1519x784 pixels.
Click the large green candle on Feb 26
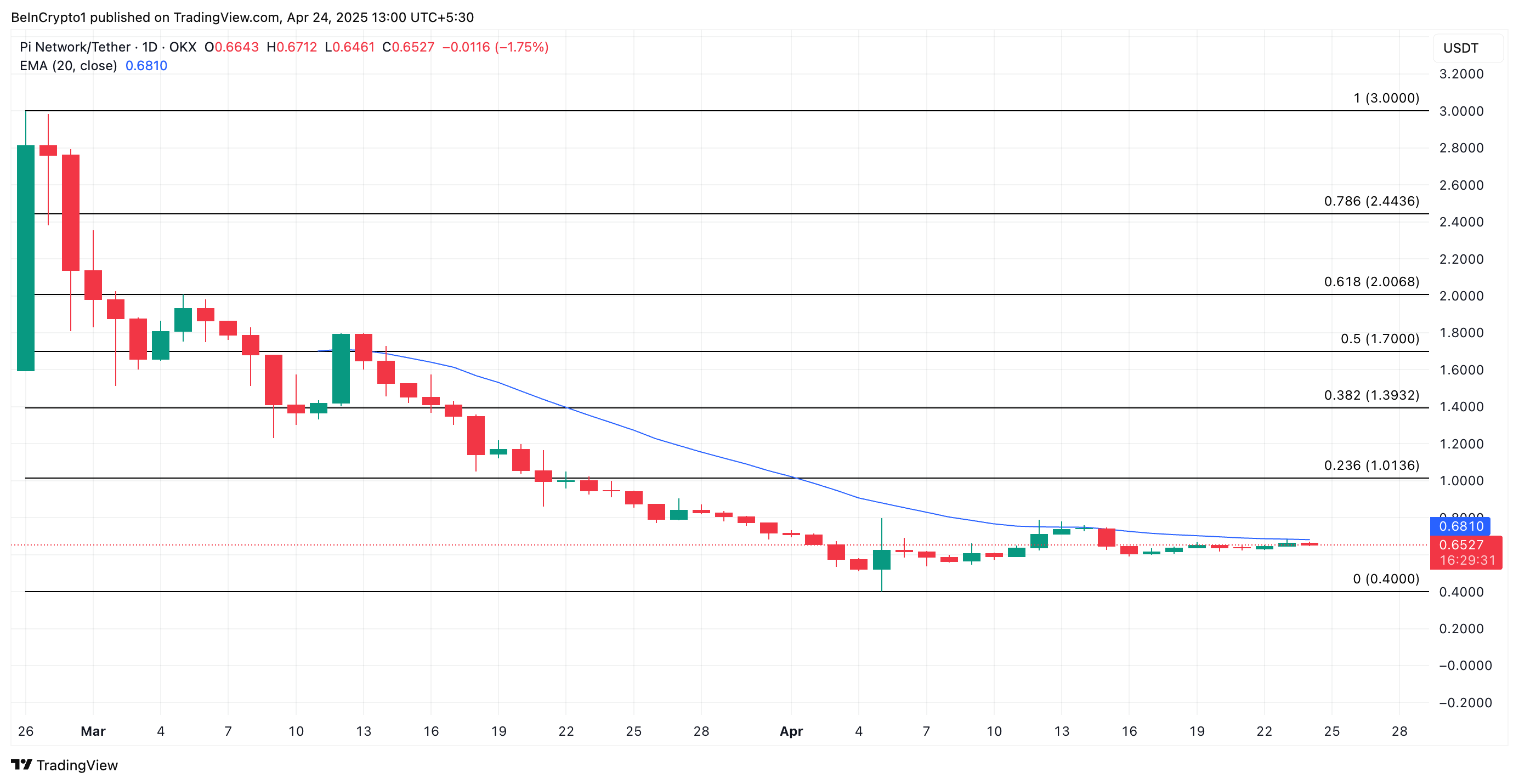[25, 258]
